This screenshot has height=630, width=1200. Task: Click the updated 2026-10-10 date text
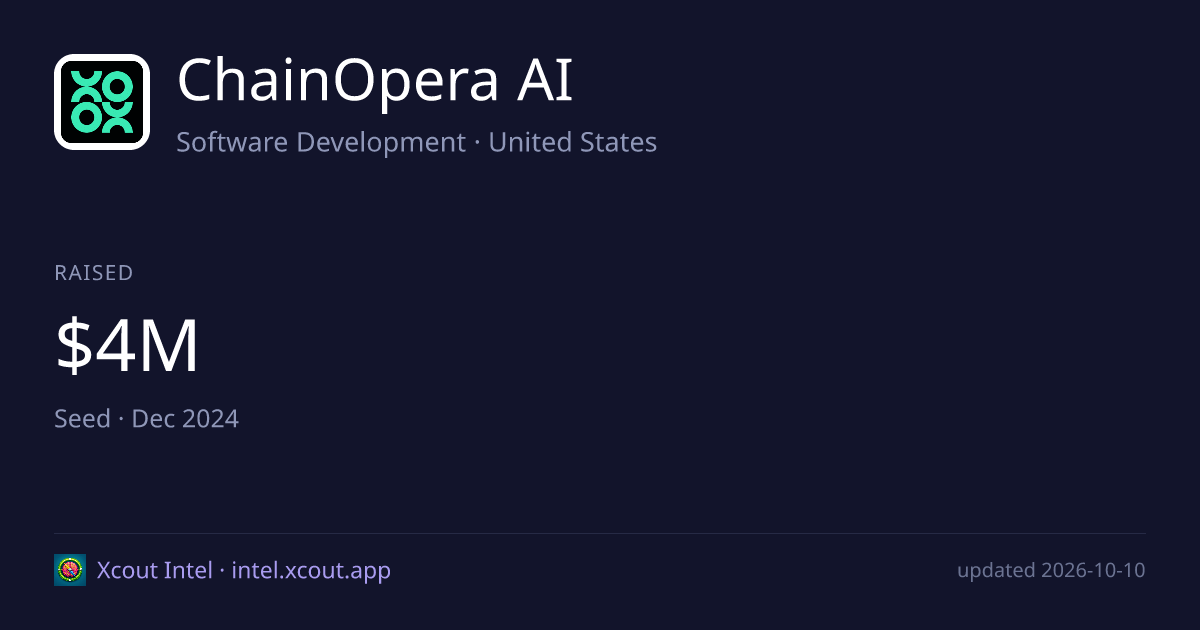click(1051, 570)
